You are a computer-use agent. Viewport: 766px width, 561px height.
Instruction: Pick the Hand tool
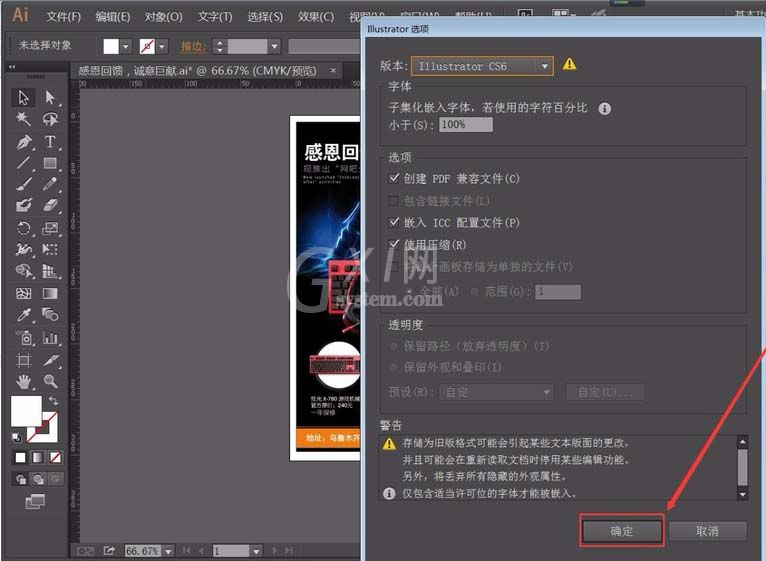pos(23,381)
